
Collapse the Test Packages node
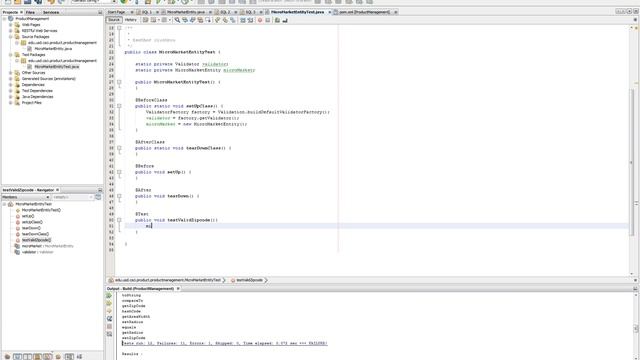[x=11, y=55]
